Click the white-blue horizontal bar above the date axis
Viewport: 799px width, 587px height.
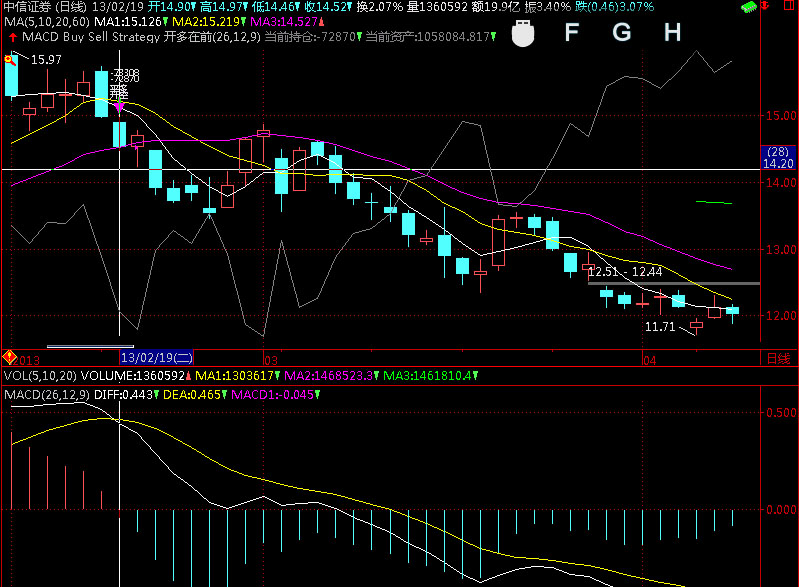point(90,346)
